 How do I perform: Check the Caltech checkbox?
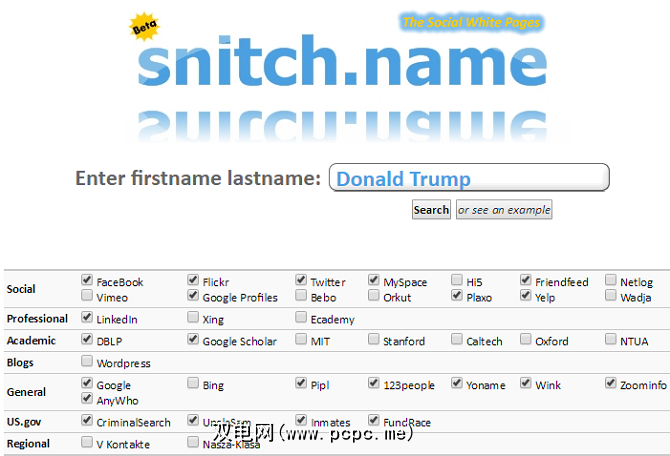pos(457,339)
